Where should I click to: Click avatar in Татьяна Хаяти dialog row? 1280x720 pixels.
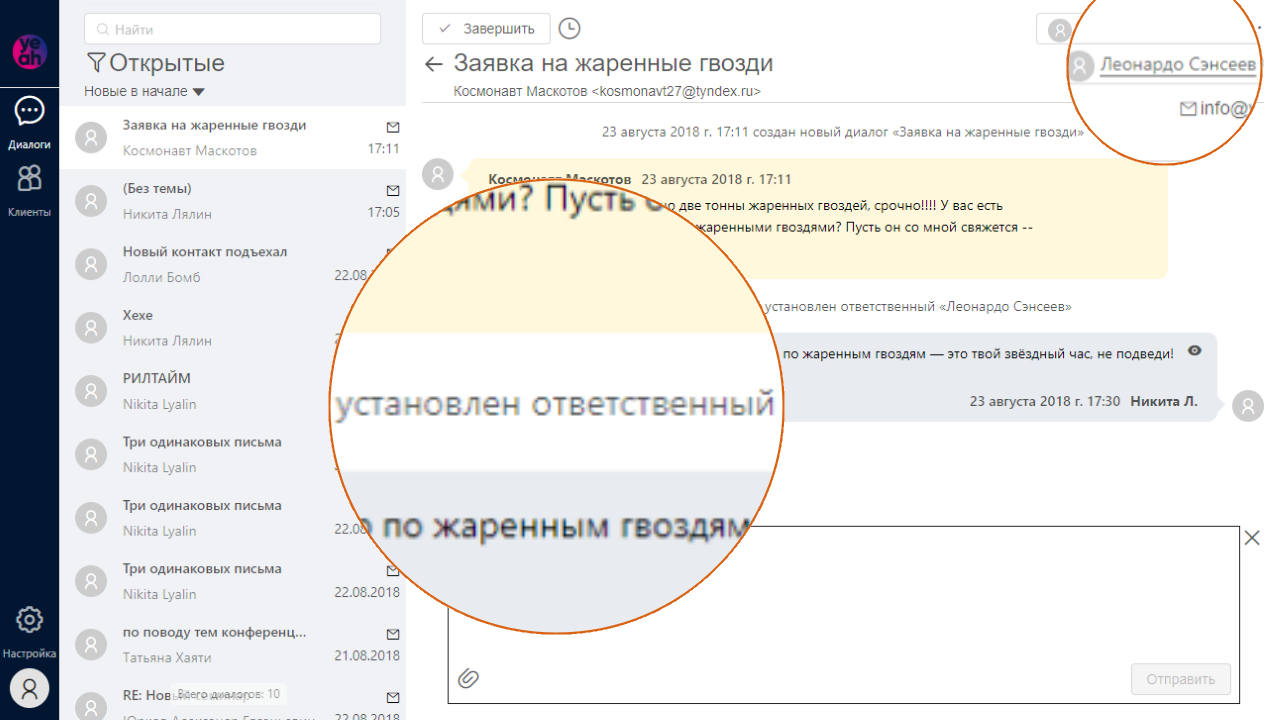tap(91, 645)
